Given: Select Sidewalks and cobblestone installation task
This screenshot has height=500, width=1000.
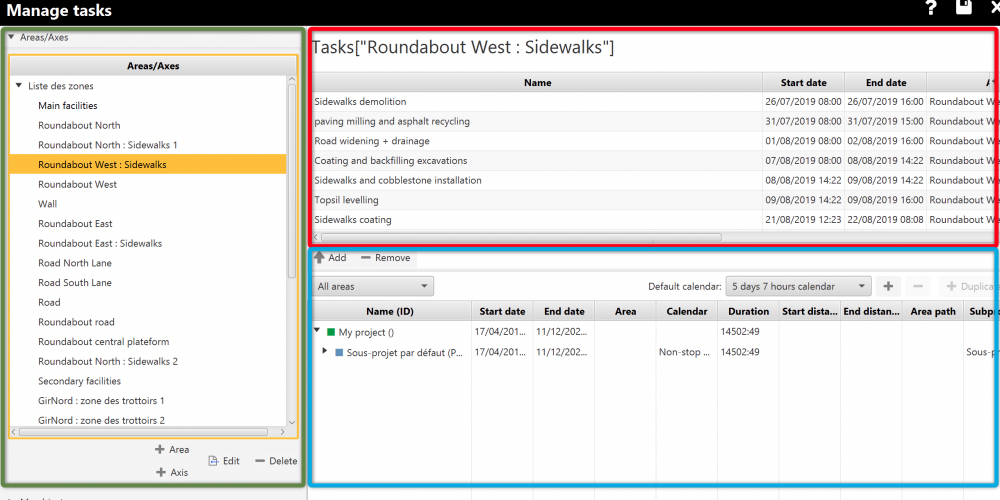Looking at the screenshot, I should [x=654, y=180].
